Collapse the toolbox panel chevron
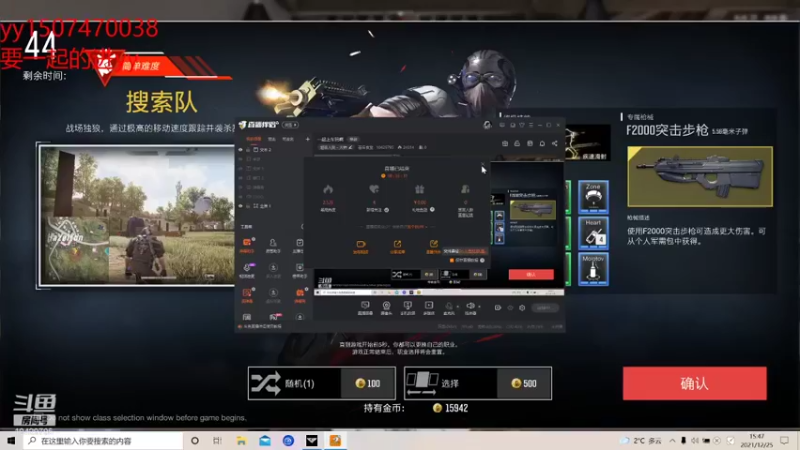This screenshot has width=800, height=450. click(x=302, y=226)
